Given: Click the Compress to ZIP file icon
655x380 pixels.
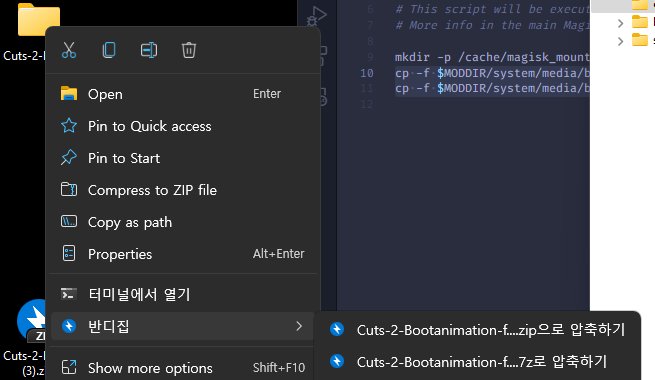Looking at the screenshot, I should pyautogui.click(x=69, y=190).
